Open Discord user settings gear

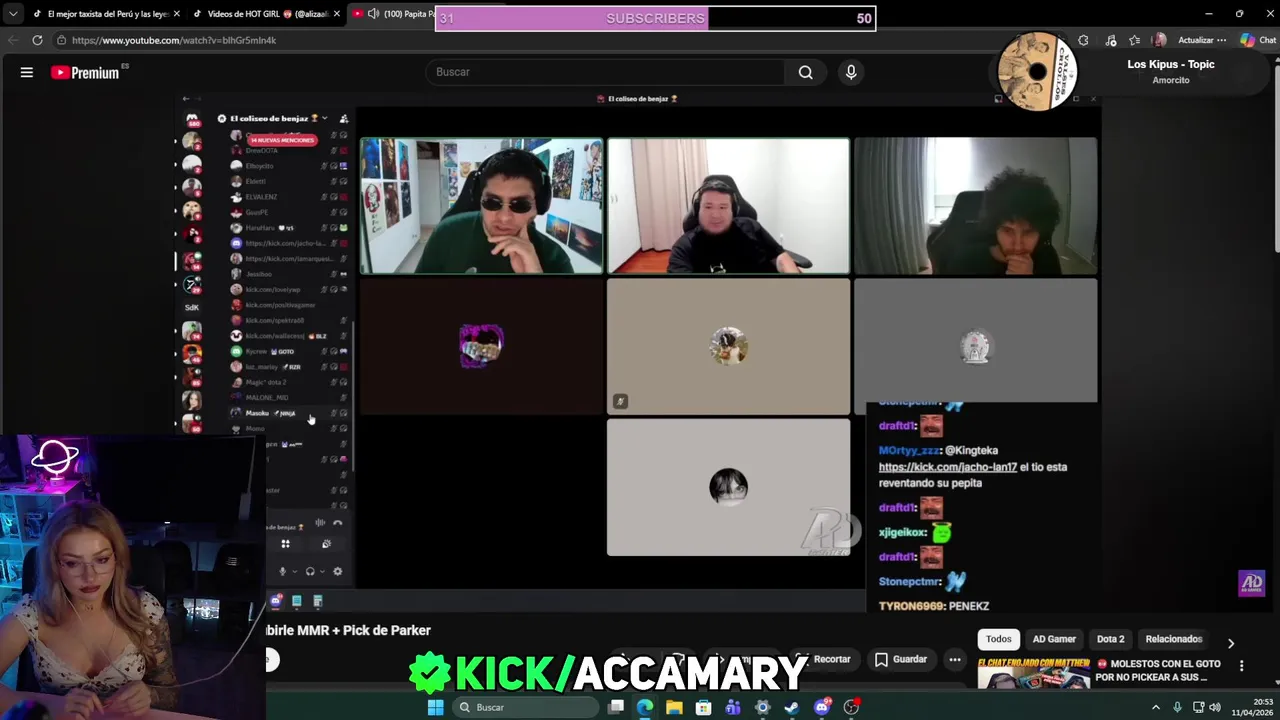coord(337,572)
